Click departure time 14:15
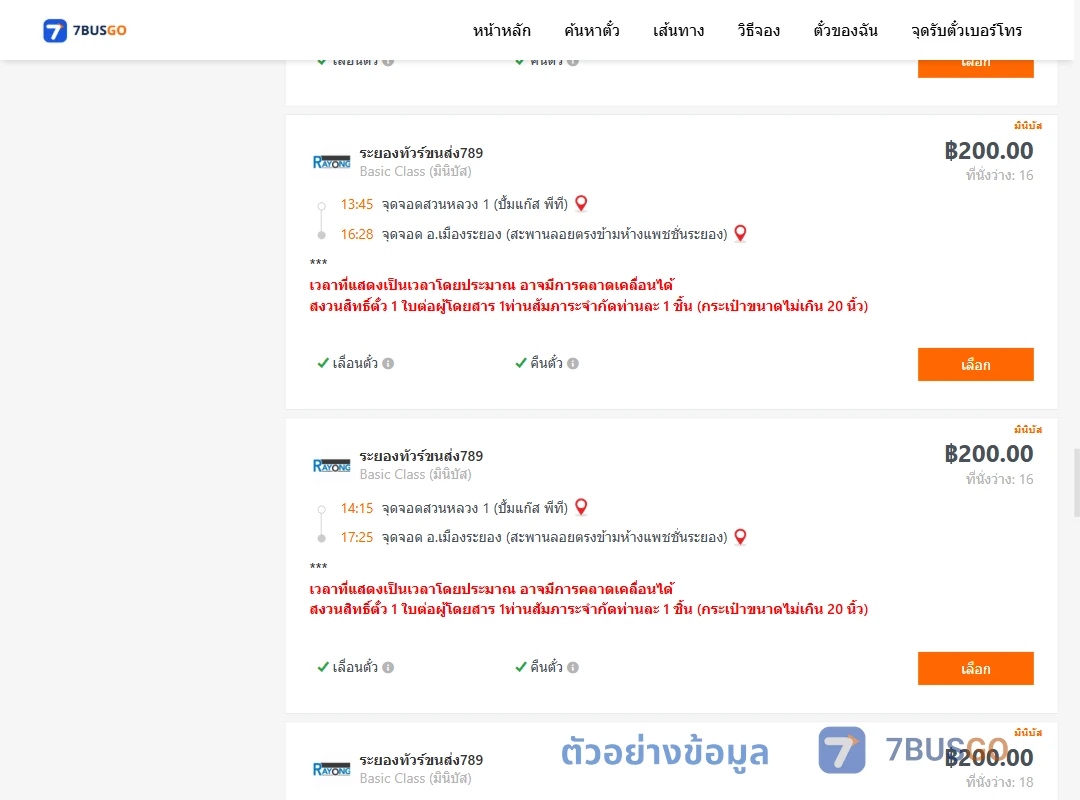1080x800 pixels. click(x=357, y=509)
